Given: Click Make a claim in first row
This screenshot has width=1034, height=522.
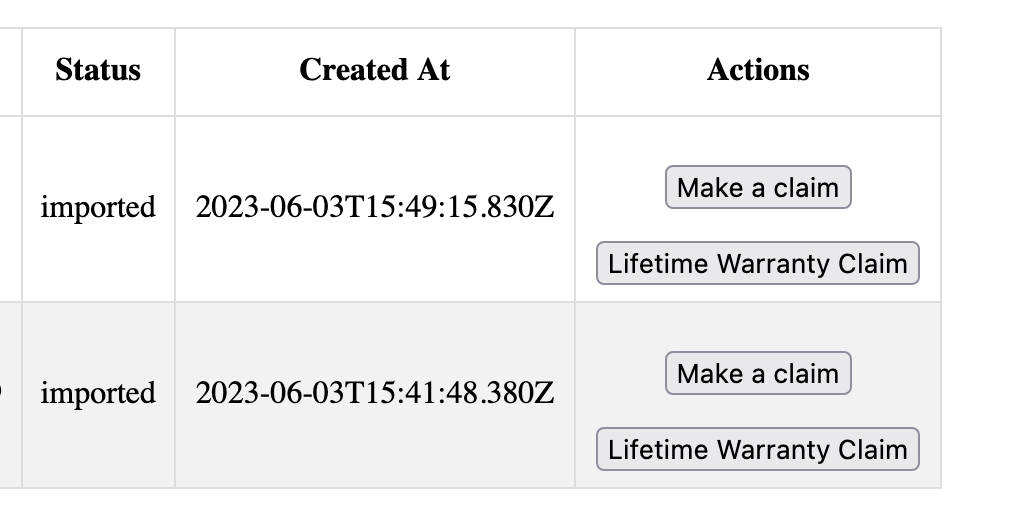Looking at the screenshot, I should pyautogui.click(x=758, y=188).
